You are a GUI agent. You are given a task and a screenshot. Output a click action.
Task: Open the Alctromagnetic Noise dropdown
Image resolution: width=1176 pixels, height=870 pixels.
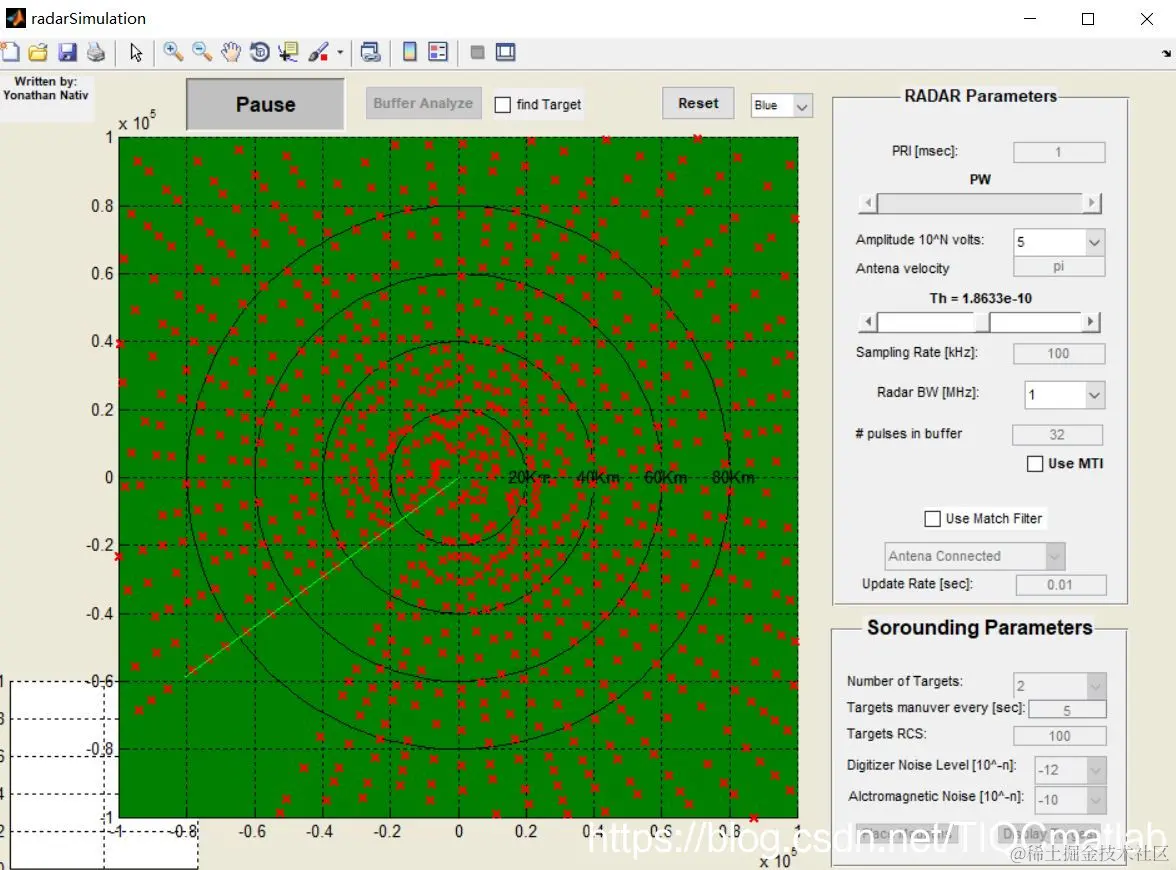(1070, 800)
